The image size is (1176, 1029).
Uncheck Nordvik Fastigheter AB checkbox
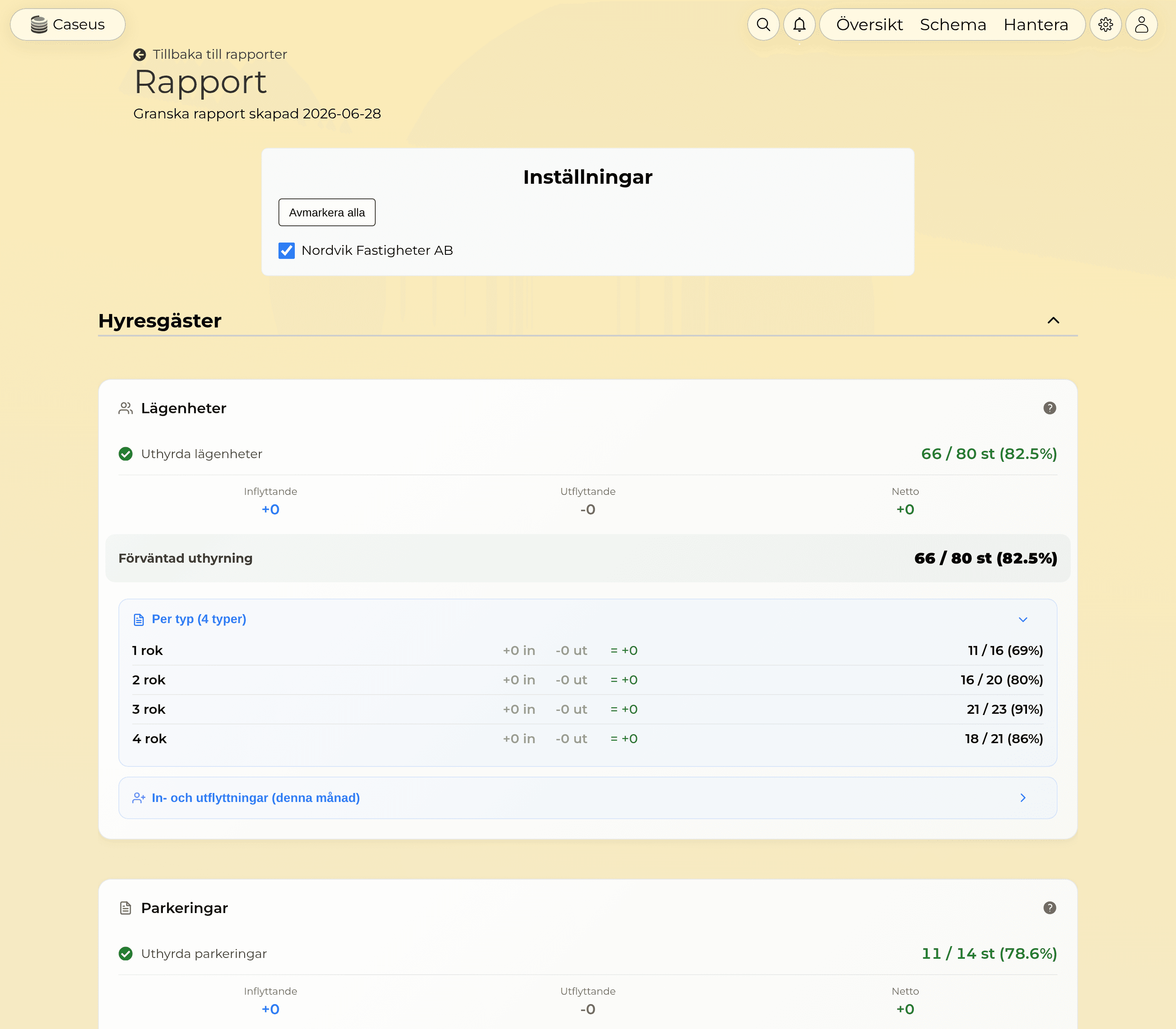coord(287,250)
